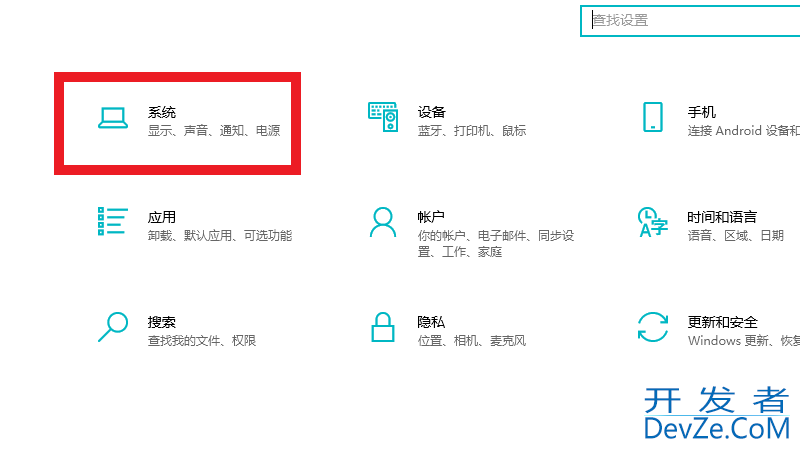Click the text 卸载、默认应用、可选功能
The width and height of the screenshot is (800, 450).
(220, 236)
